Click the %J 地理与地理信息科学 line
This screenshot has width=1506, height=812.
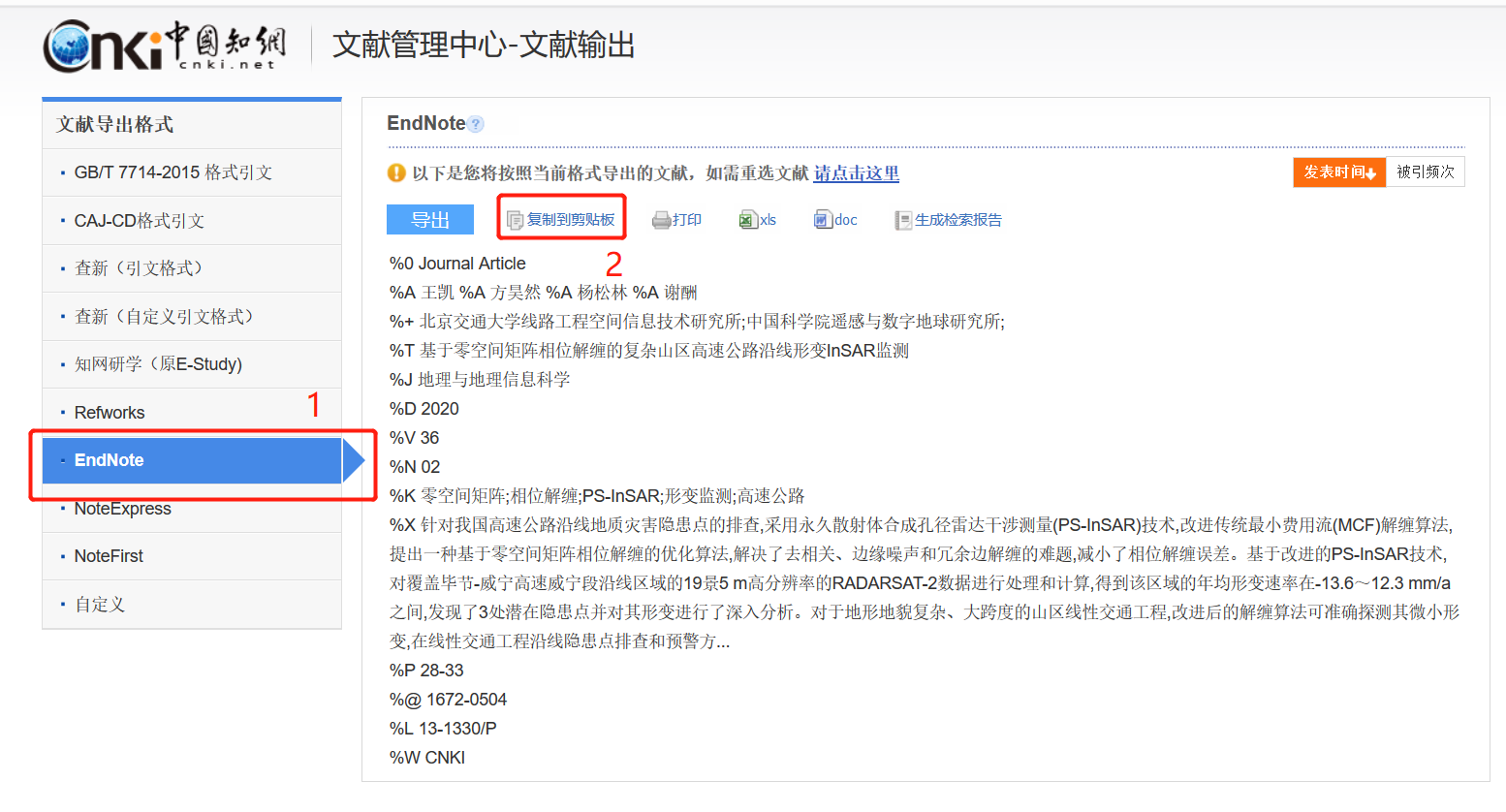[480, 380]
